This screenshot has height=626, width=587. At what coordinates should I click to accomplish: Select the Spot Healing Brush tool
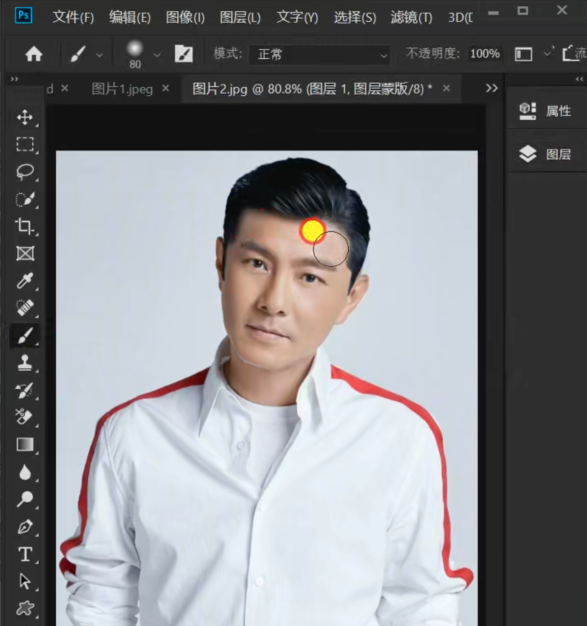[25, 308]
